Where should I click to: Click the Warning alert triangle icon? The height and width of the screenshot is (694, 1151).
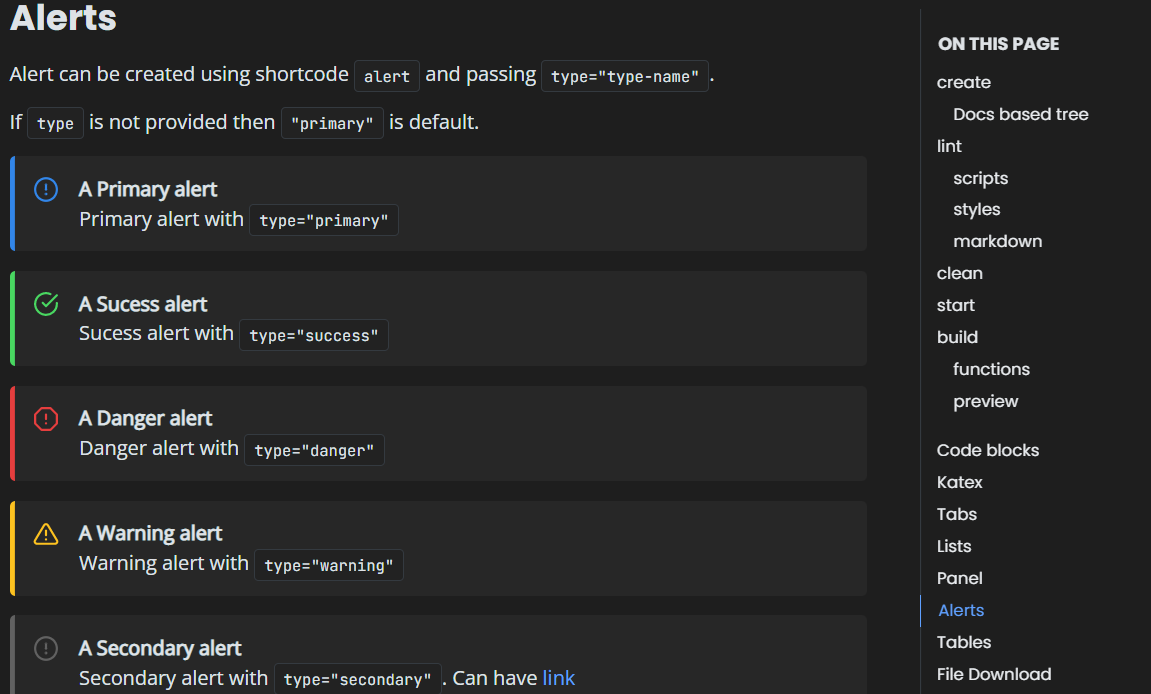[x=46, y=534]
